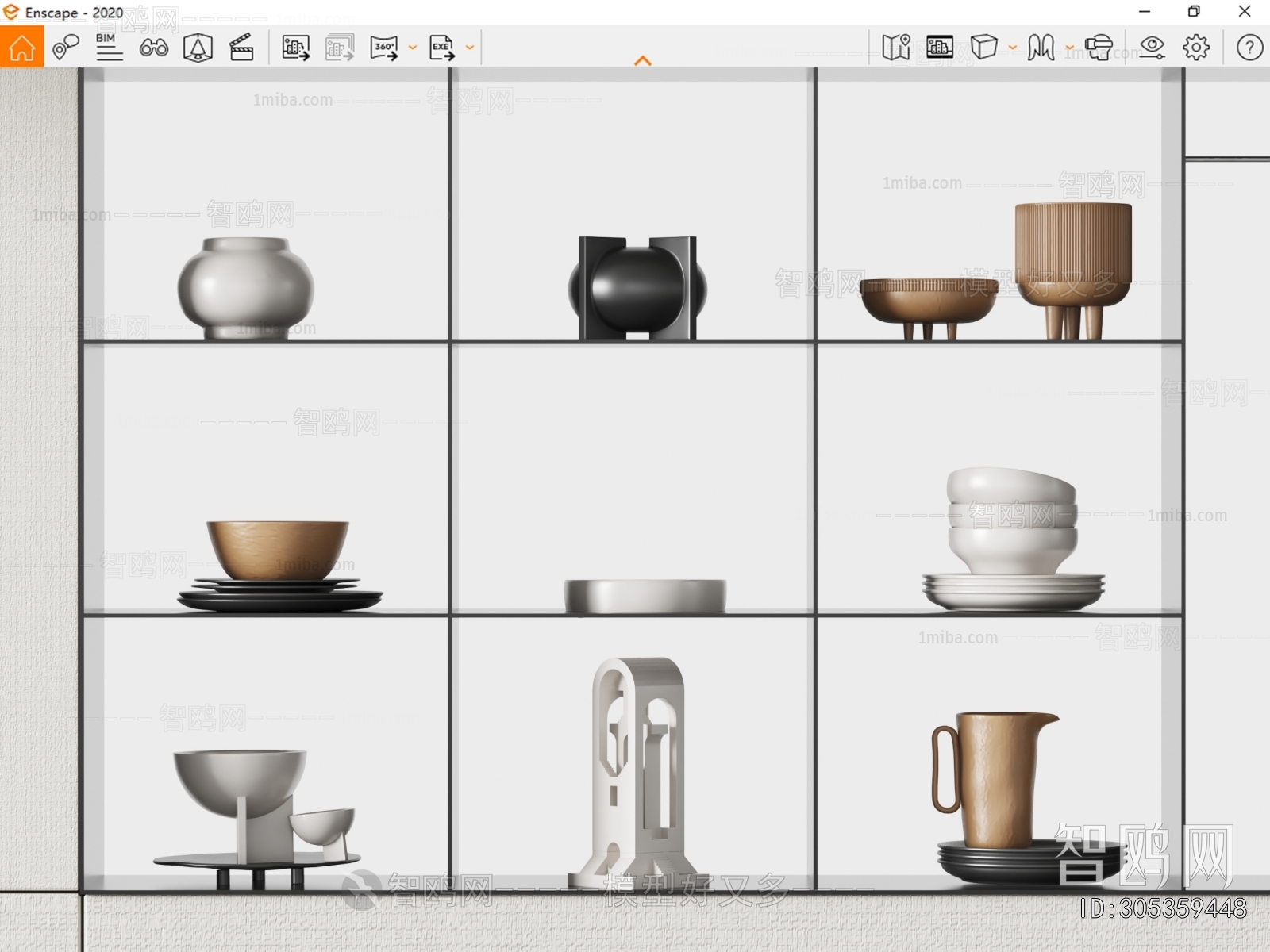The width and height of the screenshot is (1270, 952).
Task: Open the Asset Library tree-in-box icon
Action: tap(198, 48)
